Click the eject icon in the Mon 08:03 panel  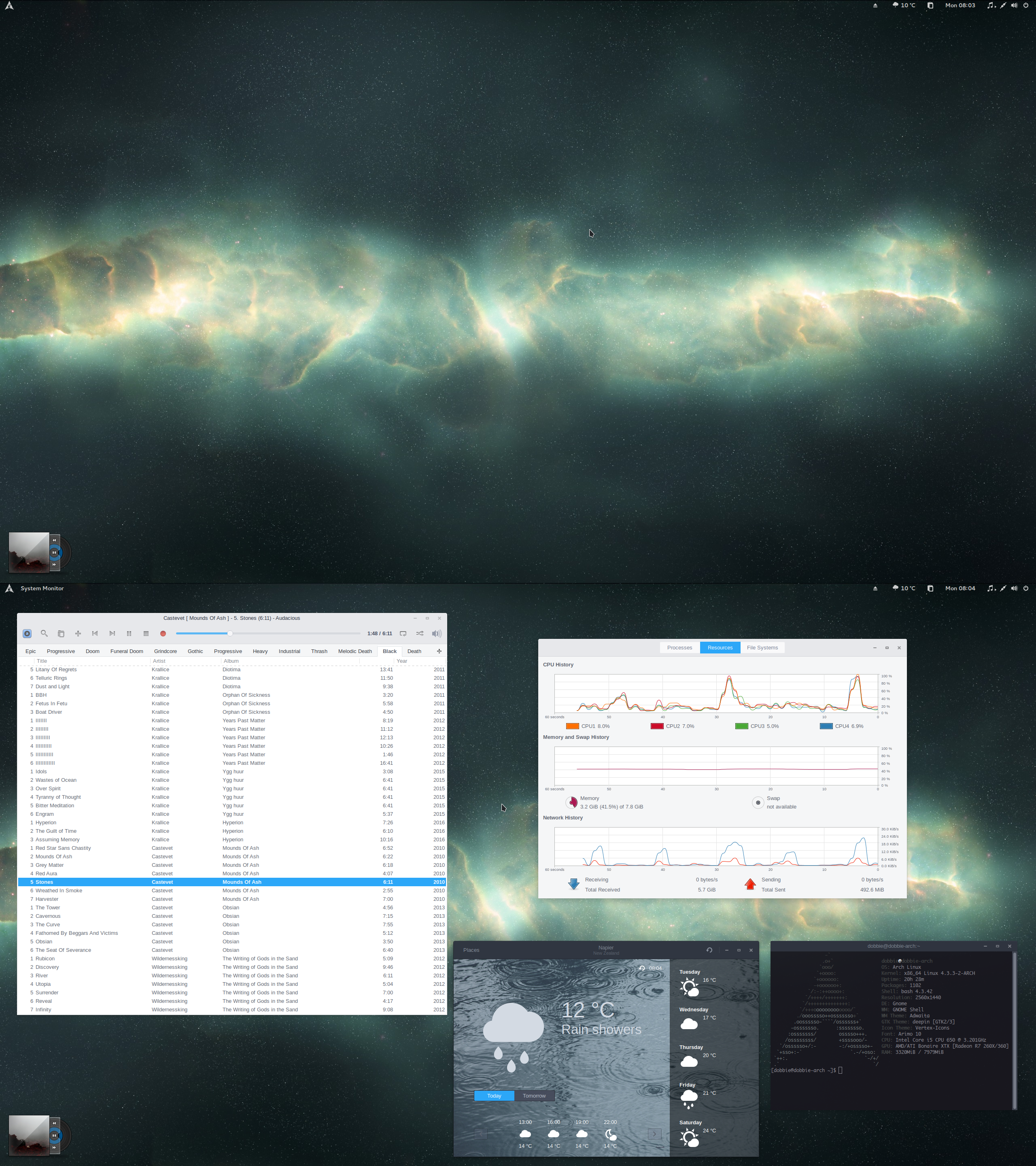(x=875, y=5)
